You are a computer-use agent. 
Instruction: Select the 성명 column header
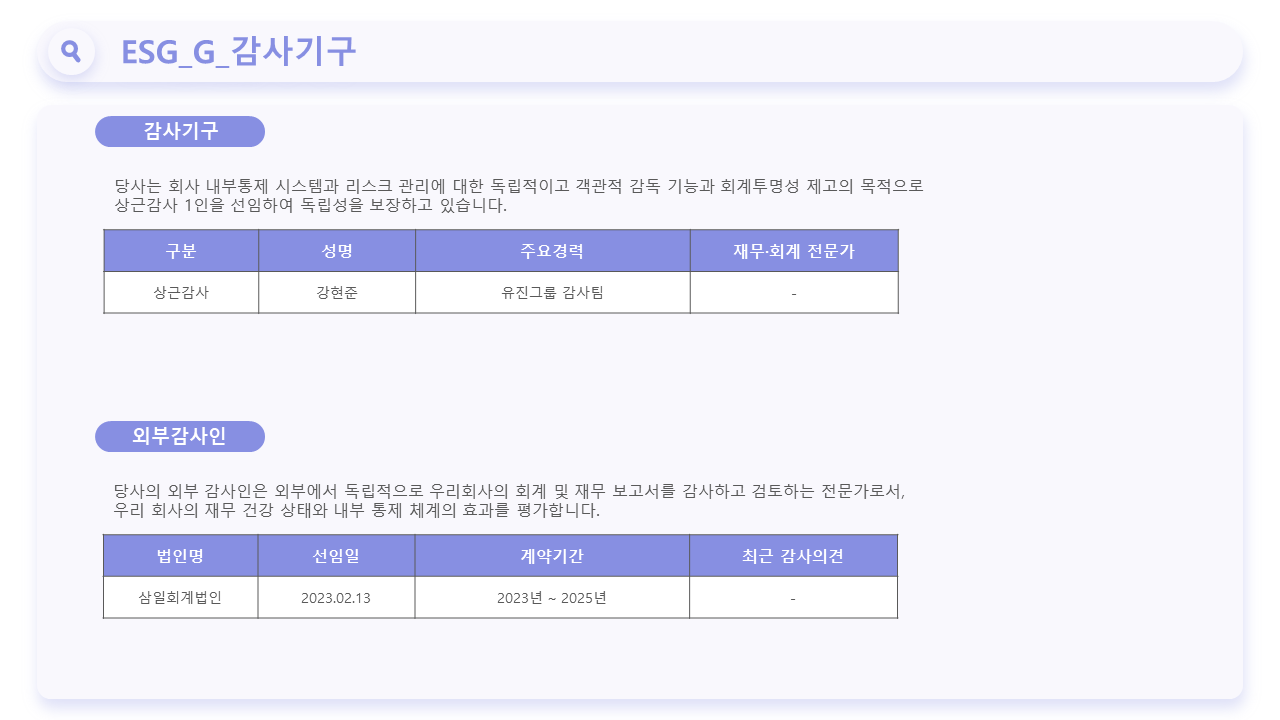337,251
